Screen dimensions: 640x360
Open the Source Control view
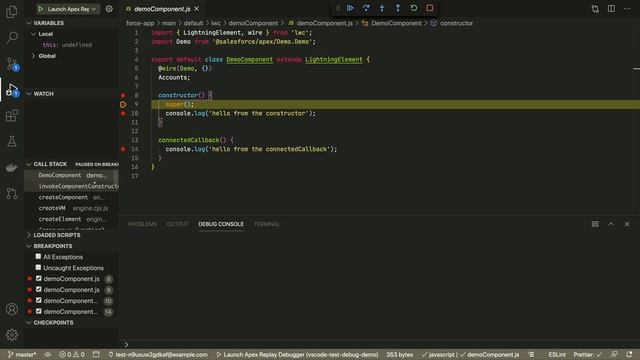[12, 64]
